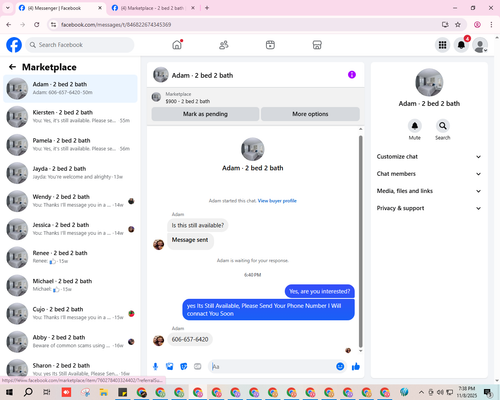Reload the page
Screen dimensions: 500x400
(x=37, y=24)
